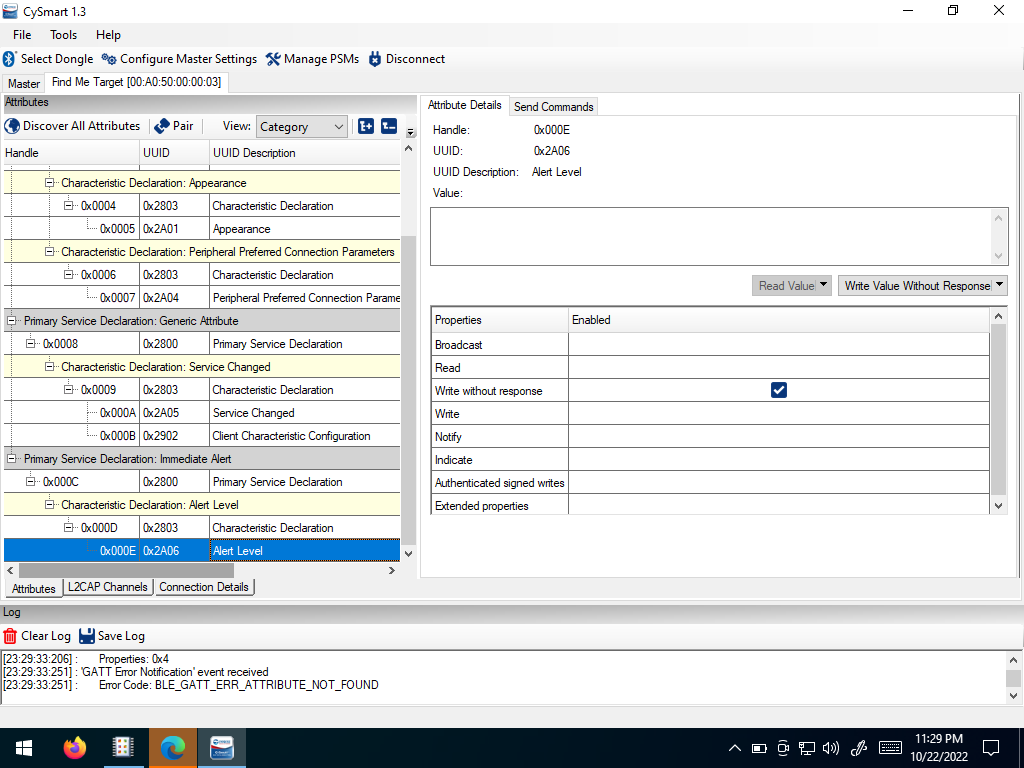This screenshot has height=768, width=1024.
Task: Switch to L2CAP Channels tab
Action: (108, 587)
